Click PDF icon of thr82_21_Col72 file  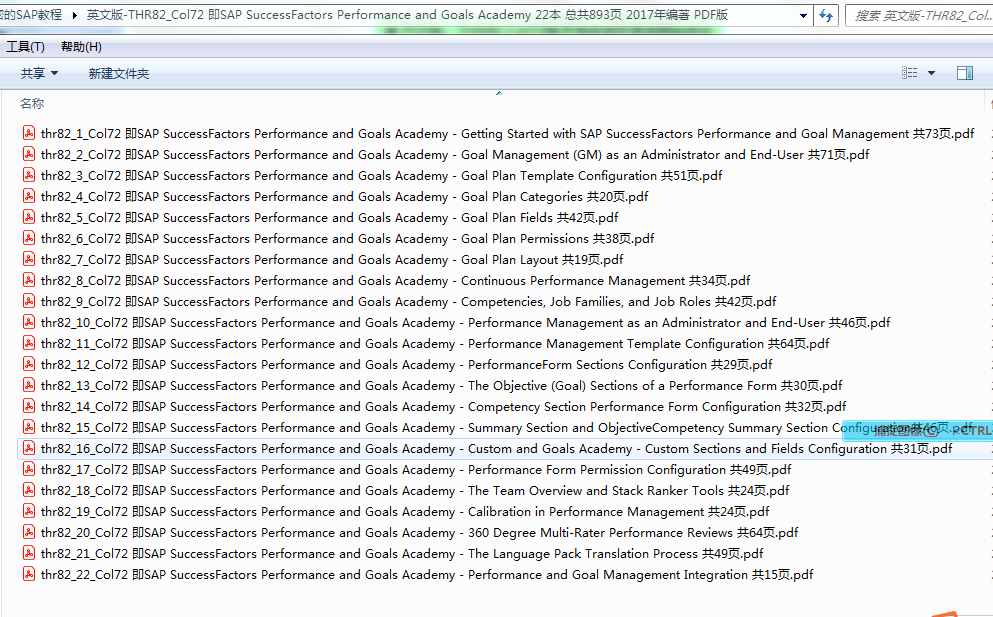click(x=28, y=552)
